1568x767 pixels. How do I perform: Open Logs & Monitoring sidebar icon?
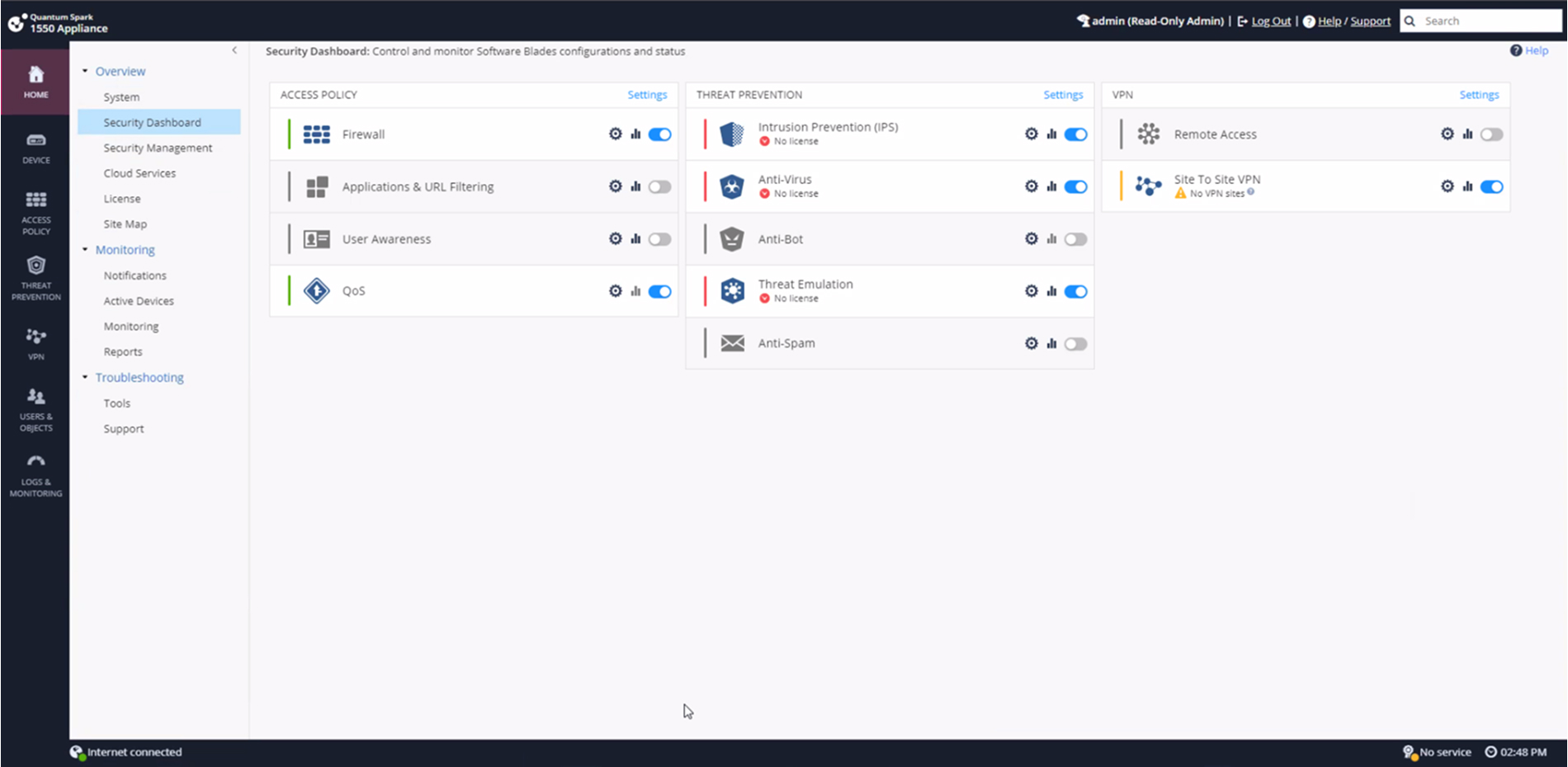pos(35,475)
